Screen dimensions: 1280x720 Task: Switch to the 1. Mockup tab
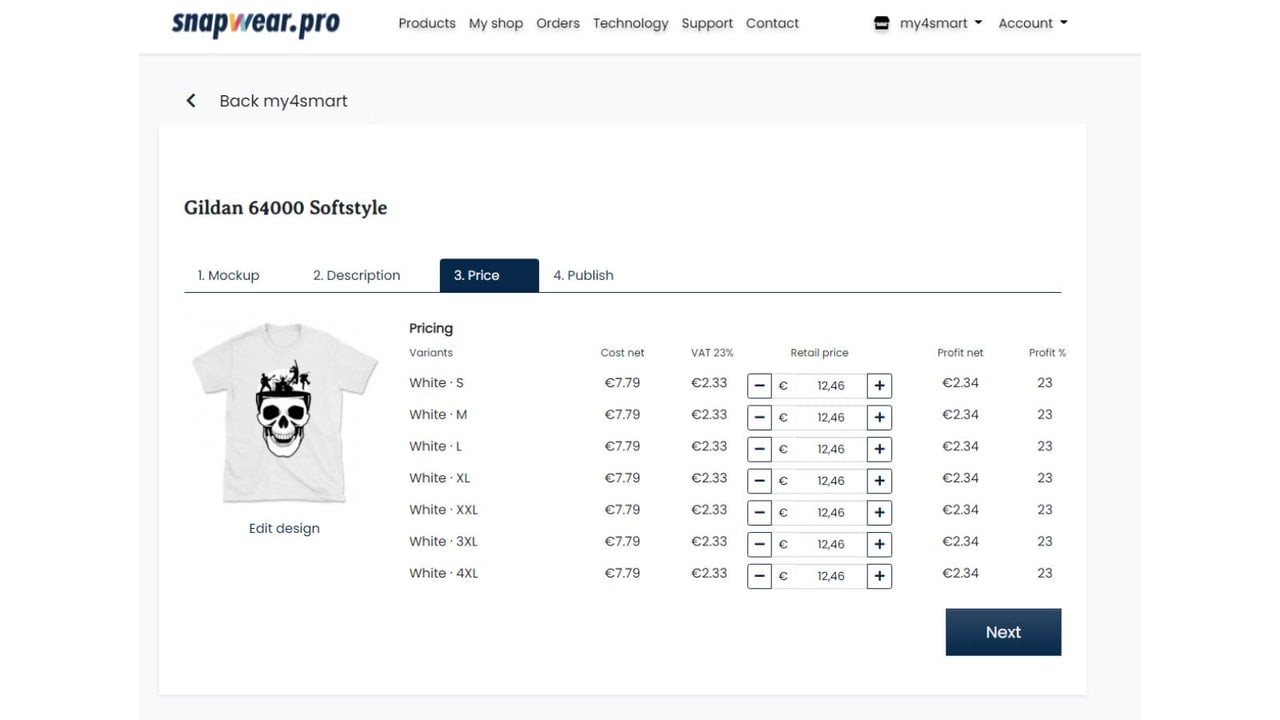[228, 275]
